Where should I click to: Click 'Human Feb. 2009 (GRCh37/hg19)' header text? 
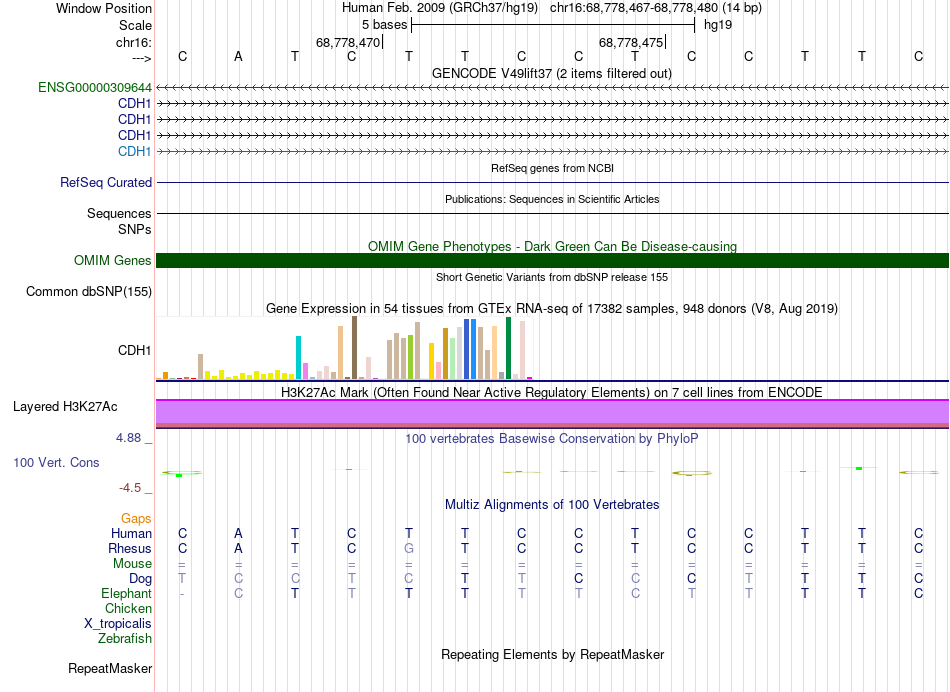pos(440,8)
